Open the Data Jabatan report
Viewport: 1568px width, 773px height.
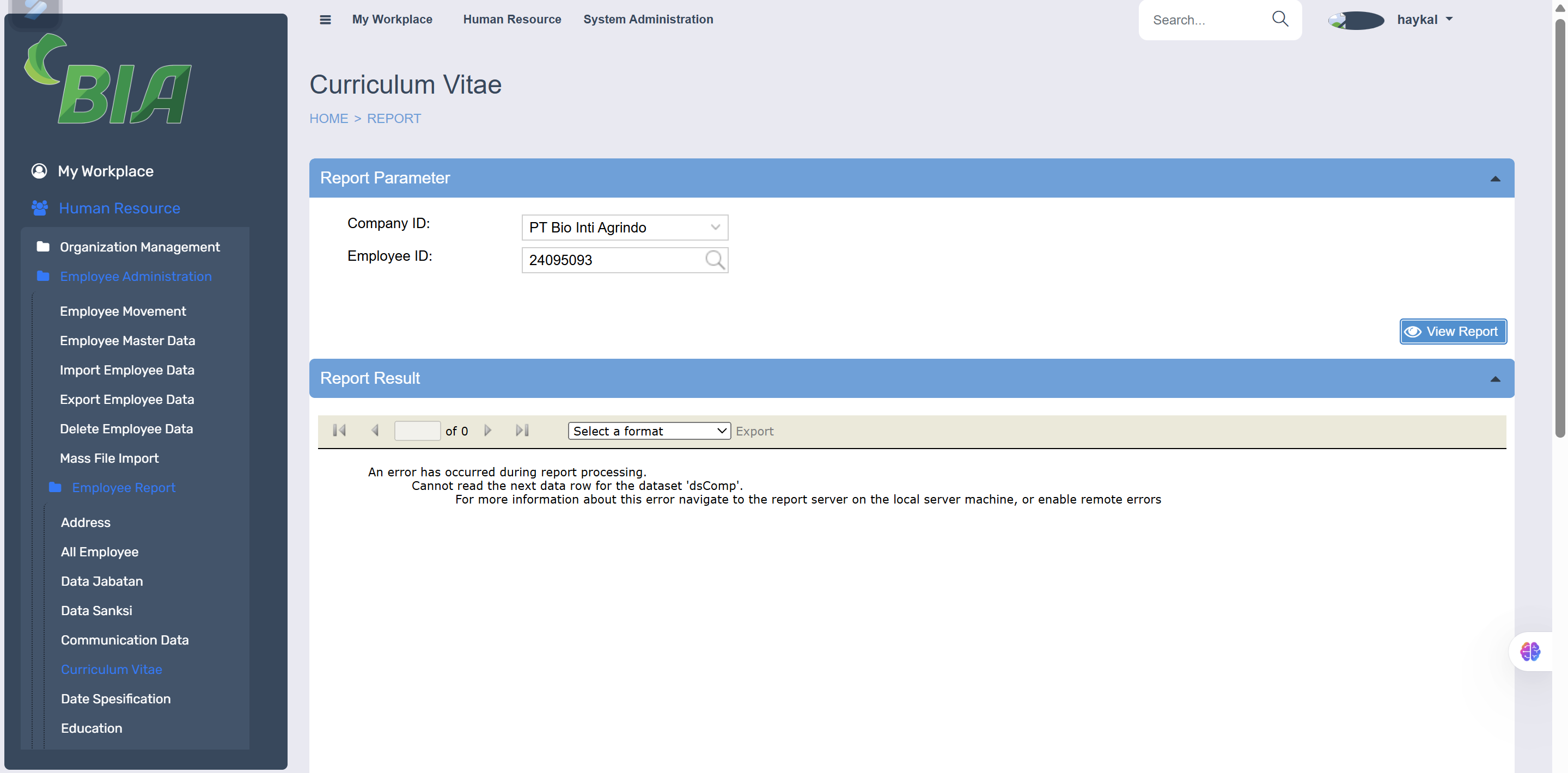[102, 581]
